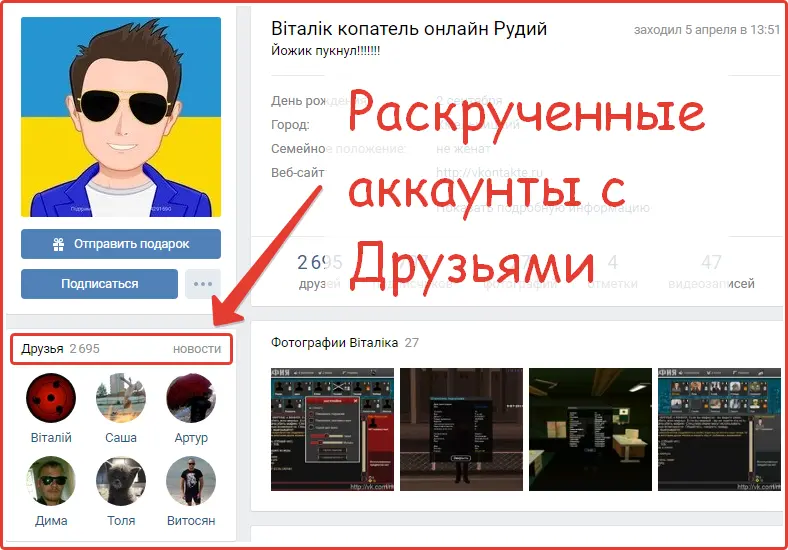
Task: Open friend Толя's avatar
Action: 121,481
